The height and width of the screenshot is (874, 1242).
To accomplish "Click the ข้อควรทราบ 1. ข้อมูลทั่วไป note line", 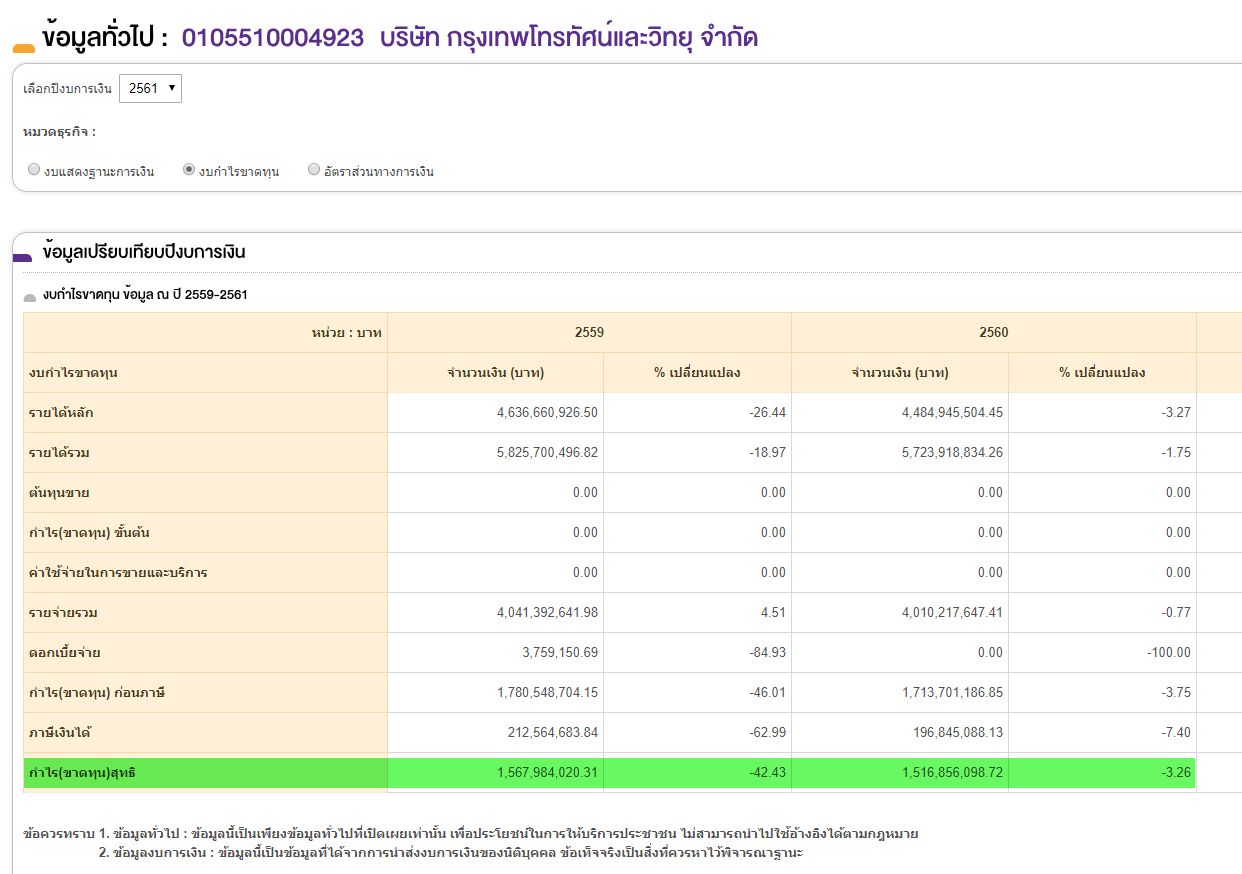I will point(470,833).
